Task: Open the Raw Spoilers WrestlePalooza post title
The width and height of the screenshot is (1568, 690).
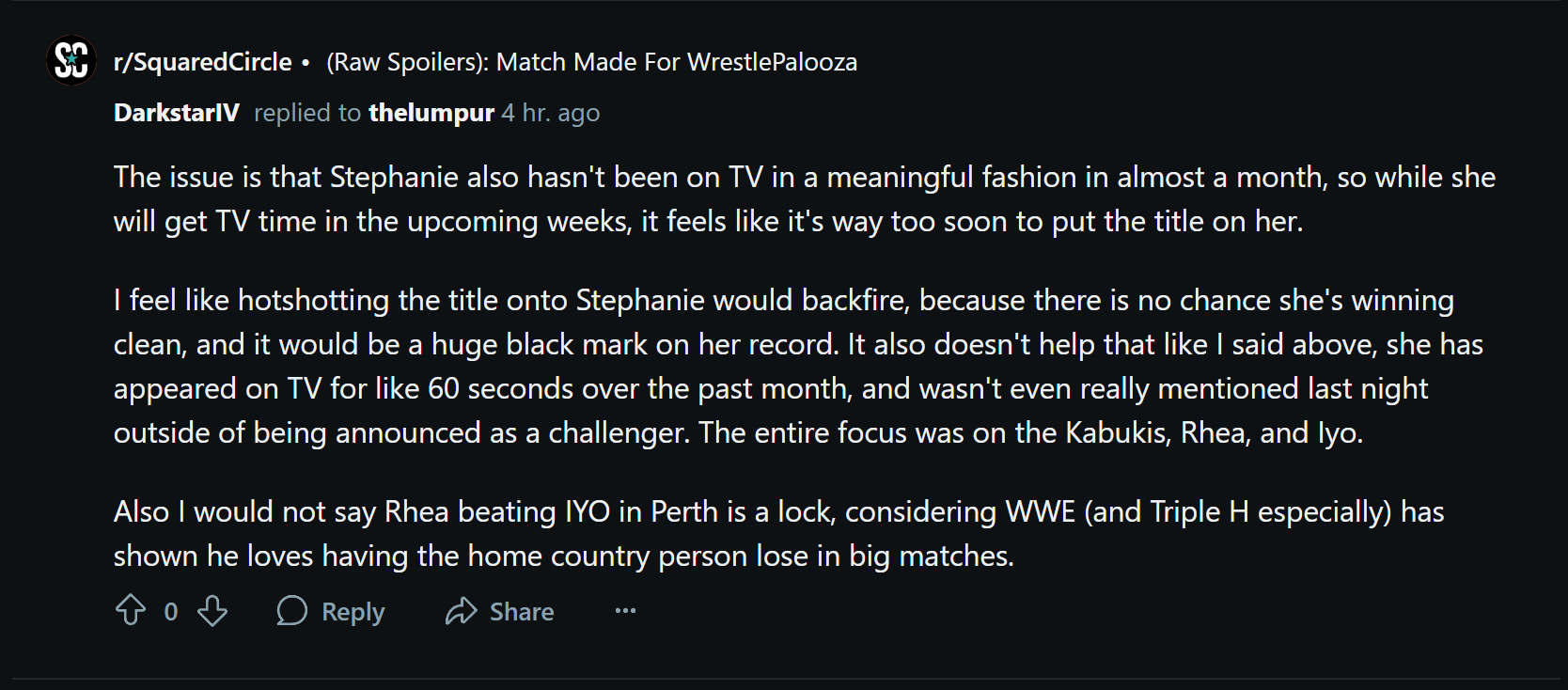Action: point(591,62)
